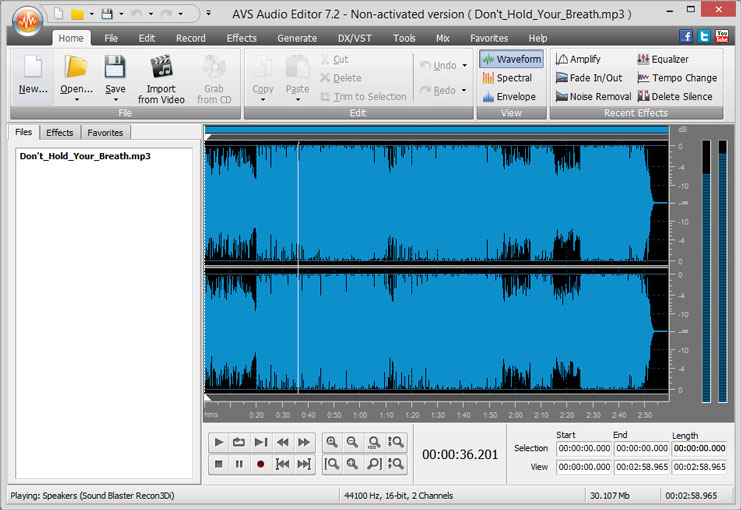Click the zoom 100 percent magnifier
741x510 pixels.
click(x=374, y=442)
